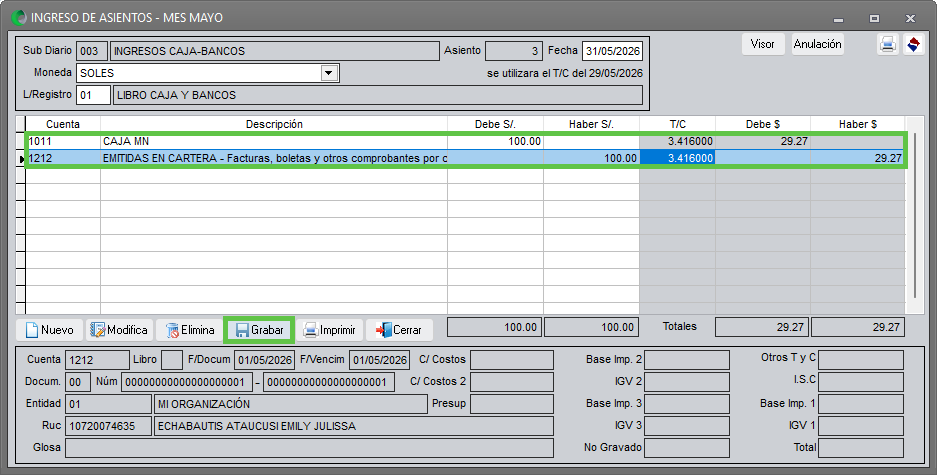Click the Docum. type field 00

pos(78,382)
